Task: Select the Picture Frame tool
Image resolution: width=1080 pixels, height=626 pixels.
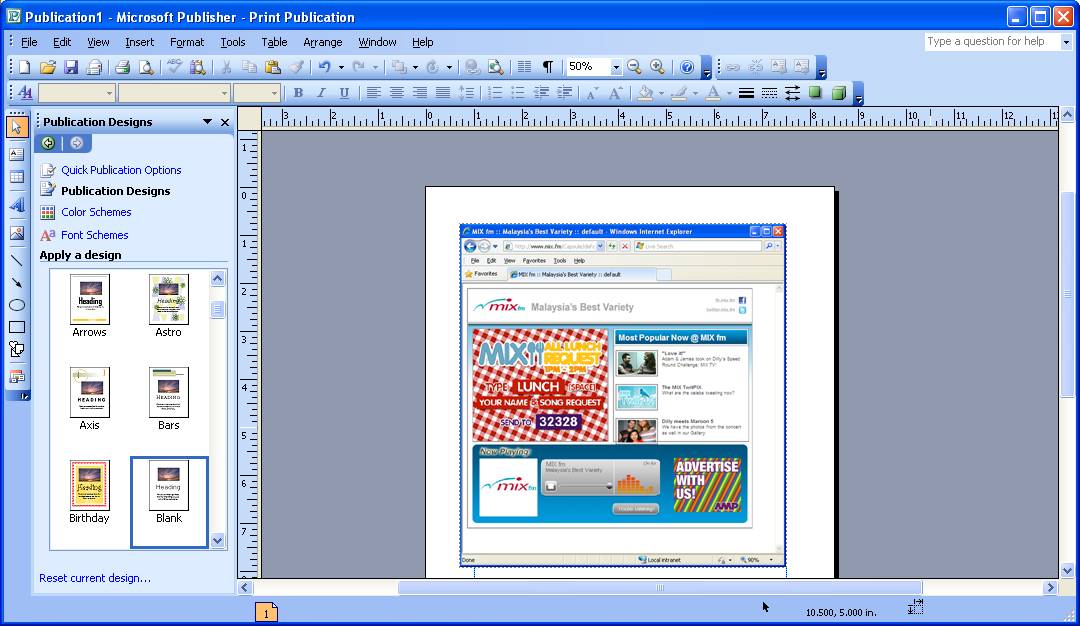Action: click(x=17, y=233)
